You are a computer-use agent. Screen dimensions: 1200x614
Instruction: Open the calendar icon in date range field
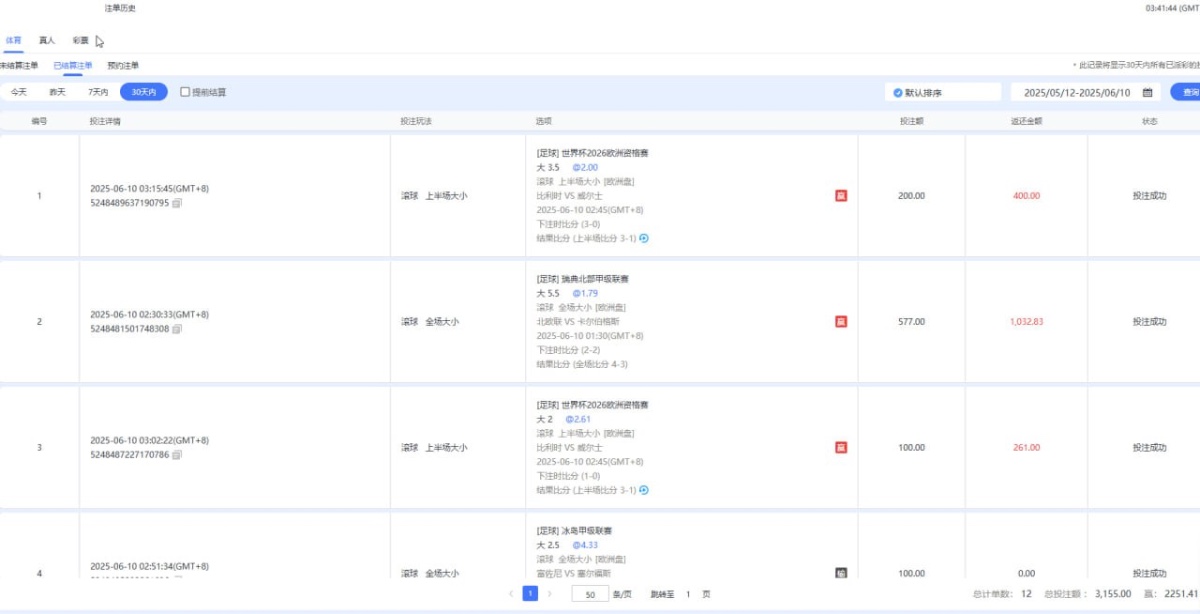(x=1148, y=92)
